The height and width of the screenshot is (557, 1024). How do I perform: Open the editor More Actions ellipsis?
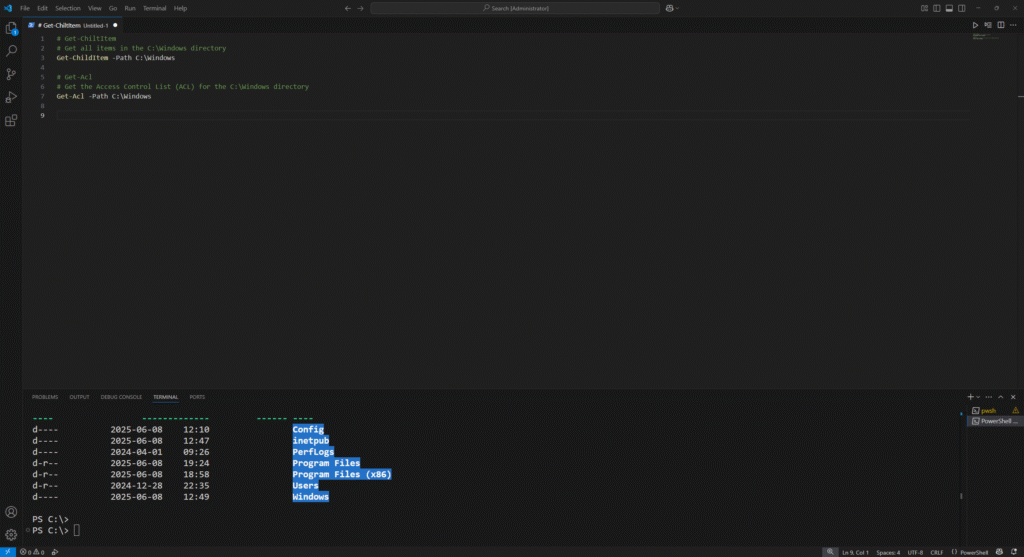click(x=1014, y=25)
